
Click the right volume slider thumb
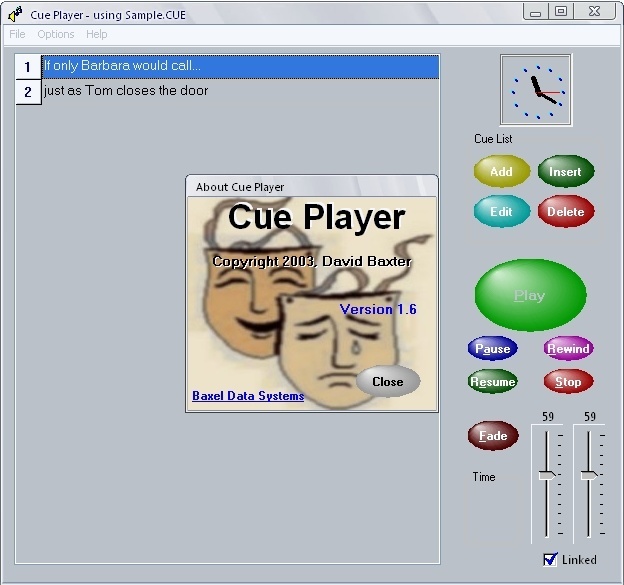pos(589,475)
